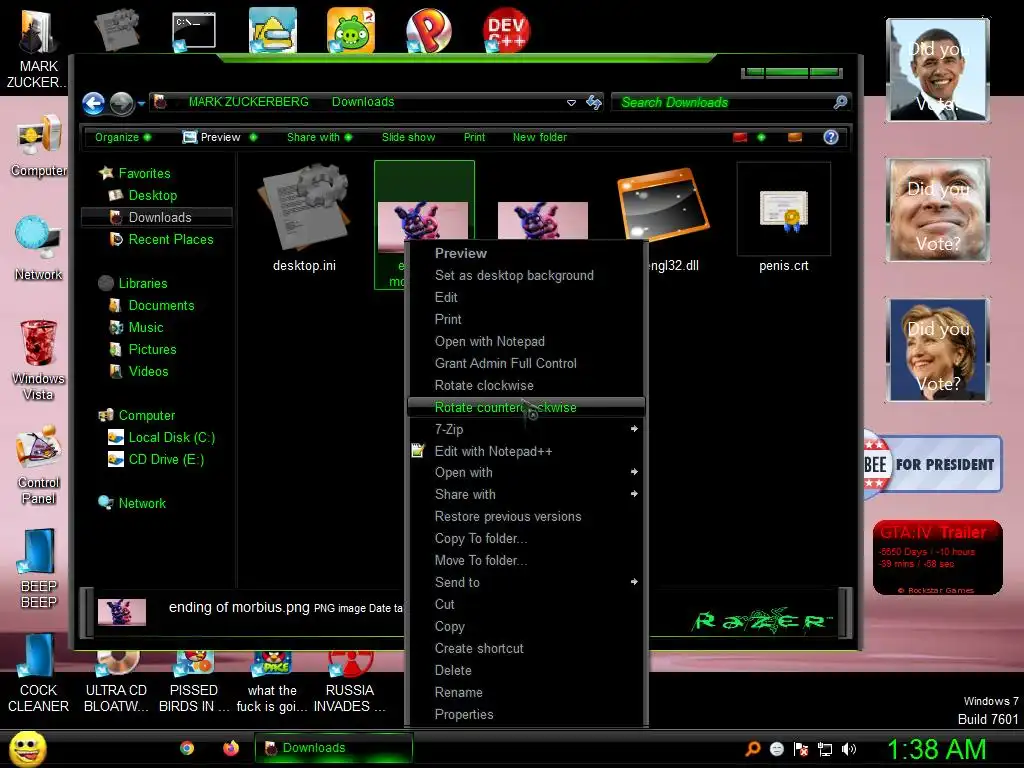The height and width of the screenshot is (768, 1024).
Task: Expand the address bar history dropdown
Action: click(571, 103)
